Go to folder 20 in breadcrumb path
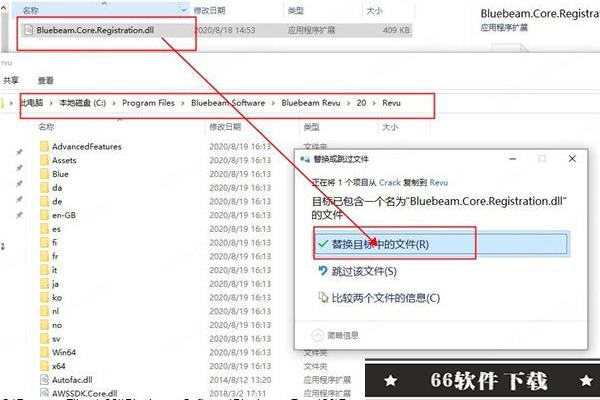This screenshot has width=600, height=400. tap(361, 103)
